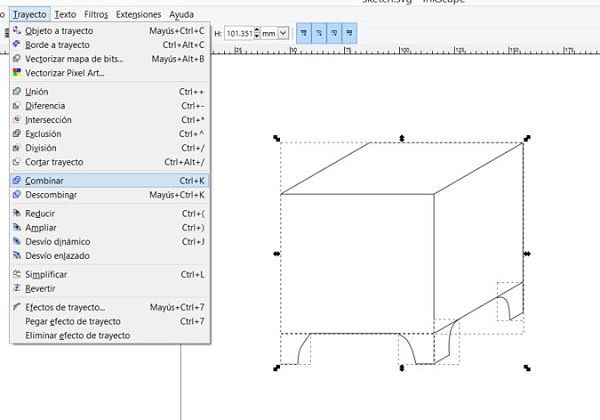The height and width of the screenshot is (420, 600).
Task: Increase height with the up stepper arrow
Action: click(x=257, y=30)
